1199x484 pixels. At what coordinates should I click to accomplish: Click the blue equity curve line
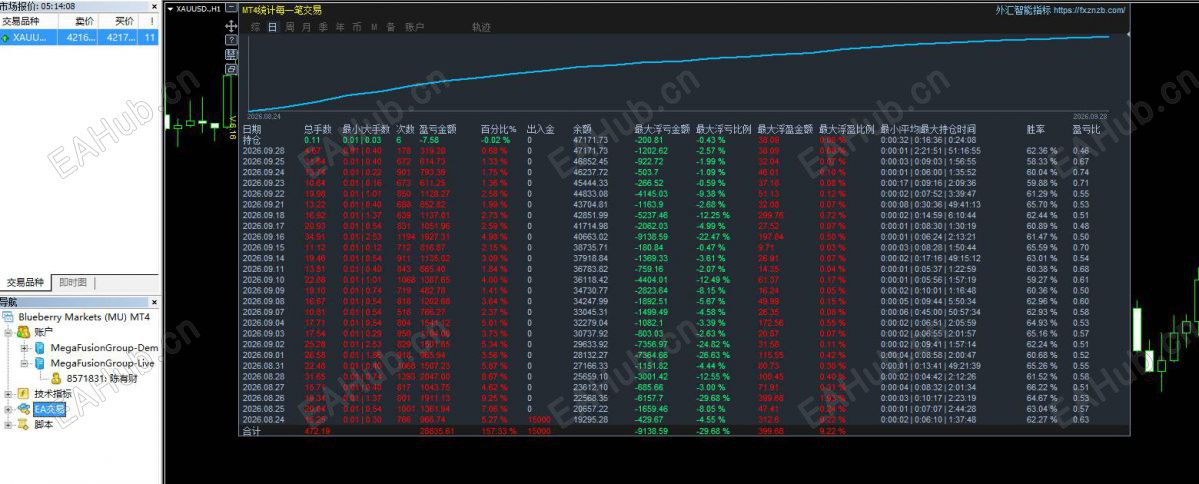(x=679, y=59)
